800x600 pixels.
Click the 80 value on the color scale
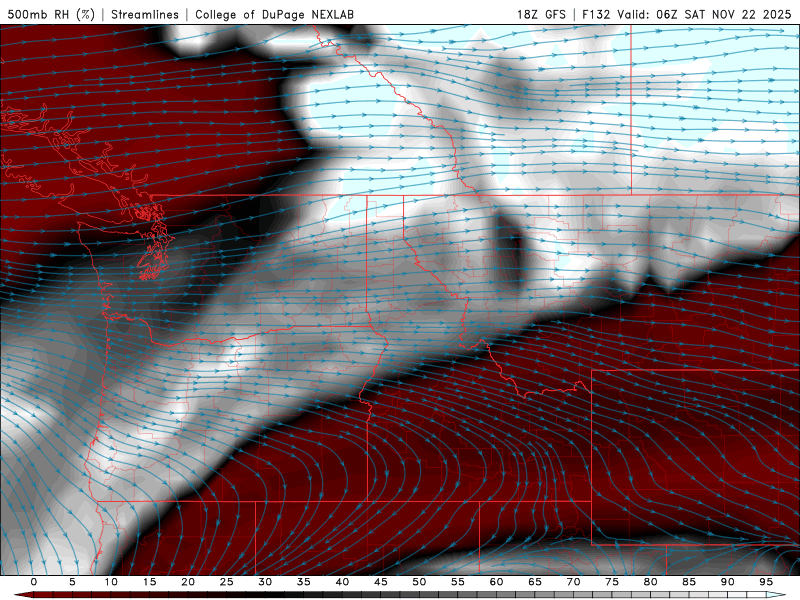coord(650,582)
